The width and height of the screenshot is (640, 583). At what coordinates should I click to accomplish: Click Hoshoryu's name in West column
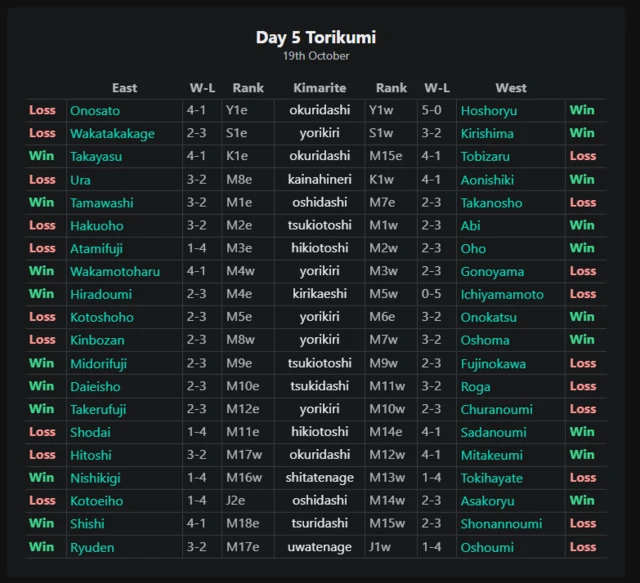click(488, 111)
